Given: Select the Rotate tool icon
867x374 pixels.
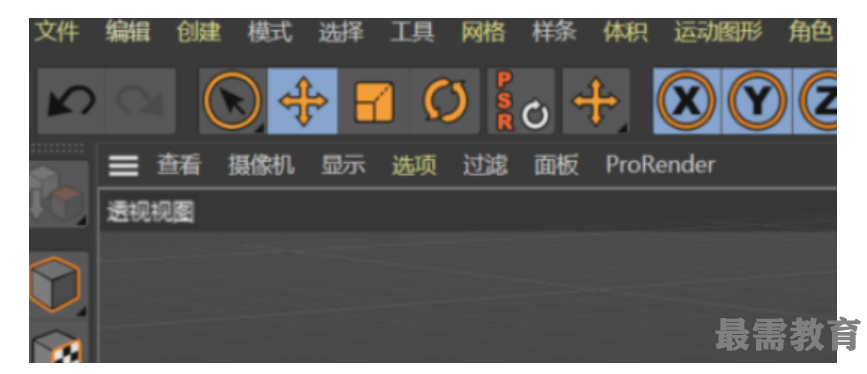Looking at the screenshot, I should click(445, 101).
